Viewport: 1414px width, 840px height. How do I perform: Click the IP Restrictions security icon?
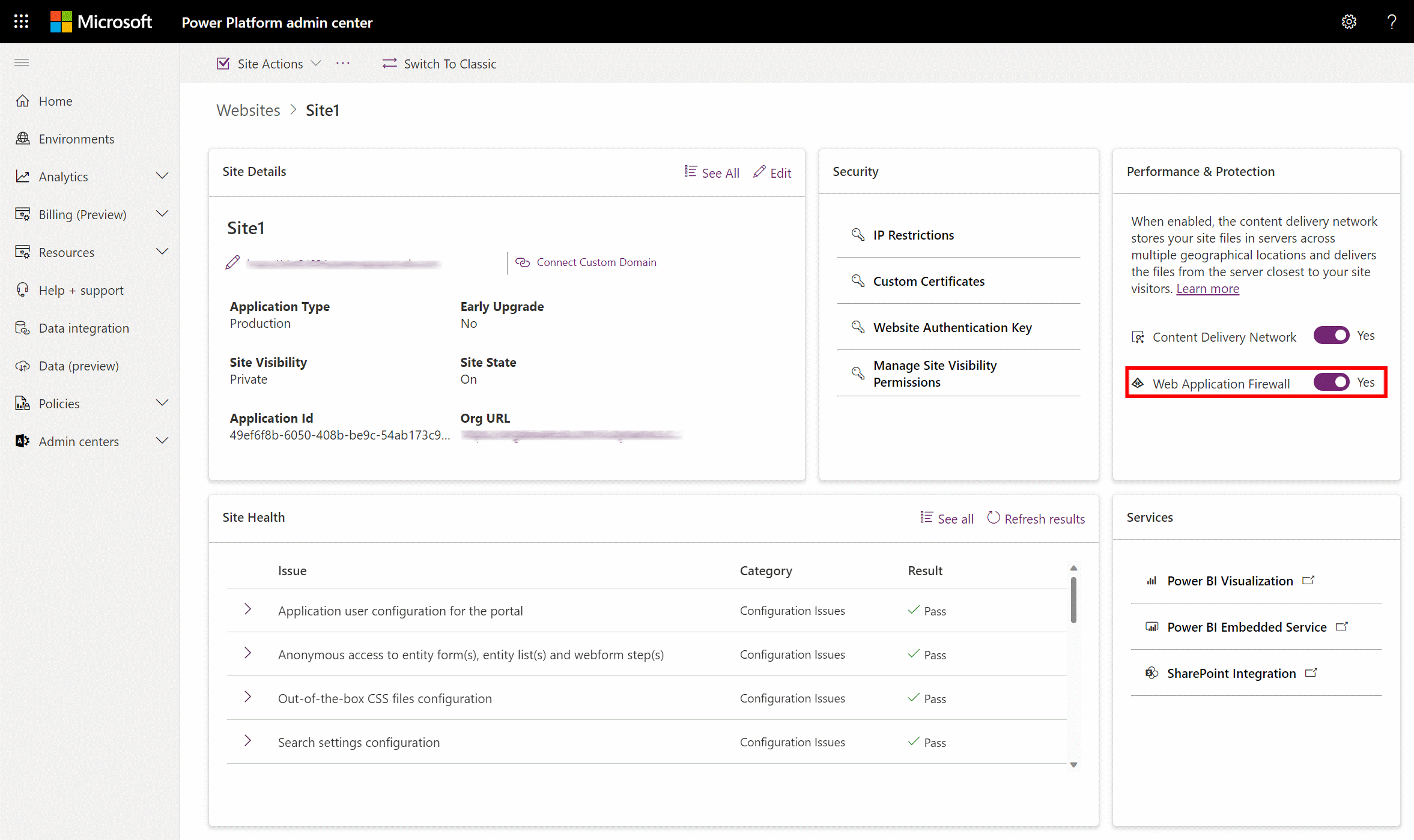tap(858, 234)
